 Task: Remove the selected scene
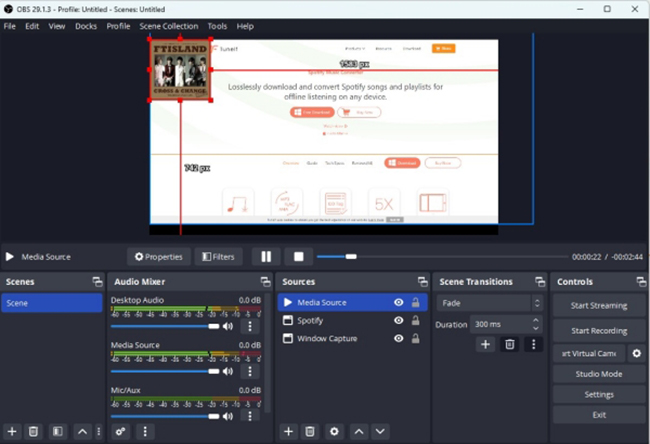33,432
